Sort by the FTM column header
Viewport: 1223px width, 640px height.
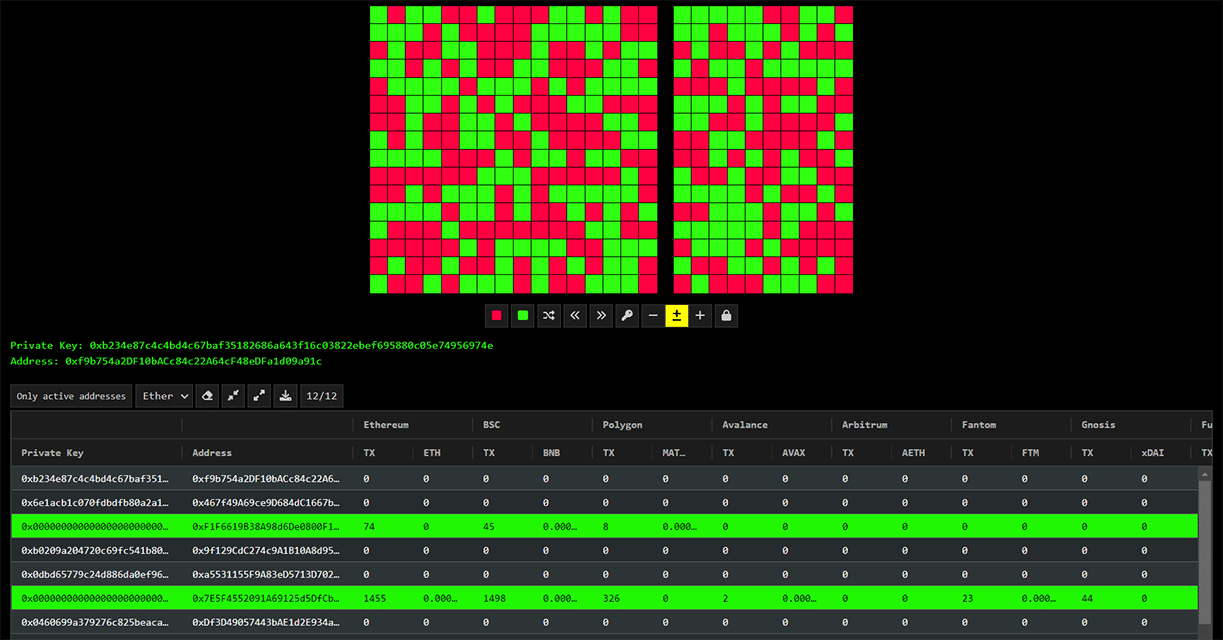coord(1042,453)
